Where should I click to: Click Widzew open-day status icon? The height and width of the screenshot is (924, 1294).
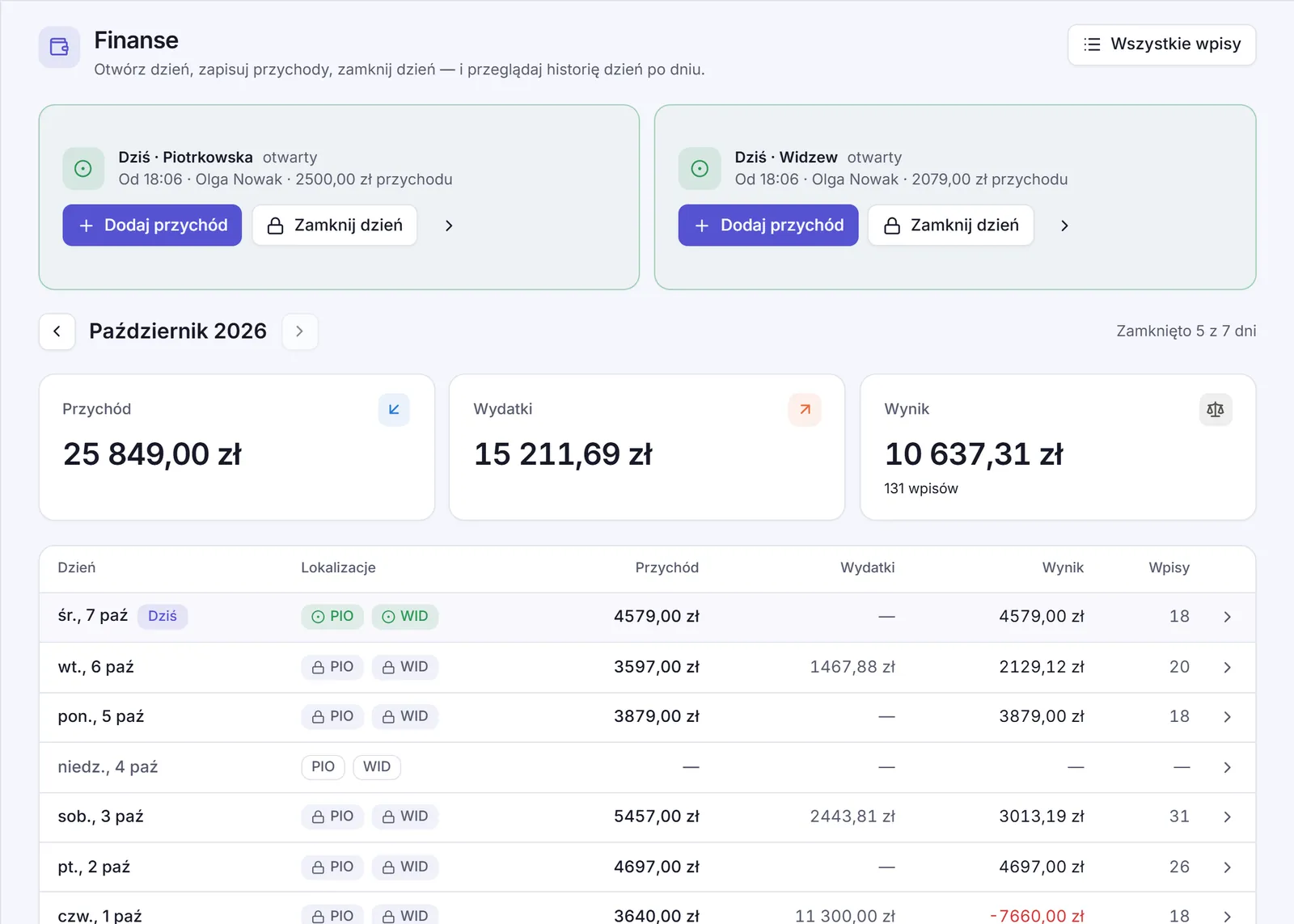point(700,168)
